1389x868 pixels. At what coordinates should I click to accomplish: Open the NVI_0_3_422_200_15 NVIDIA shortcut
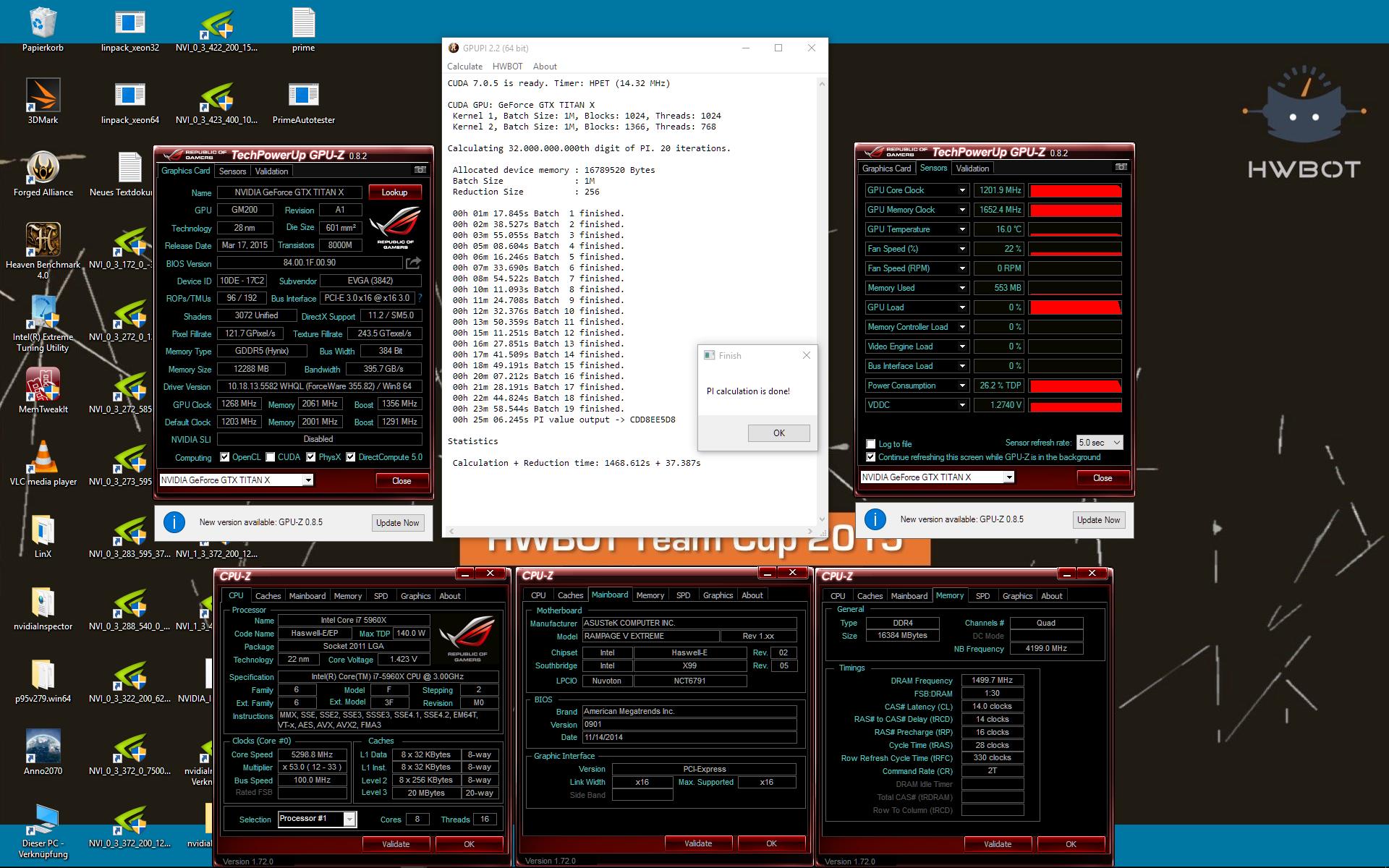point(216,29)
